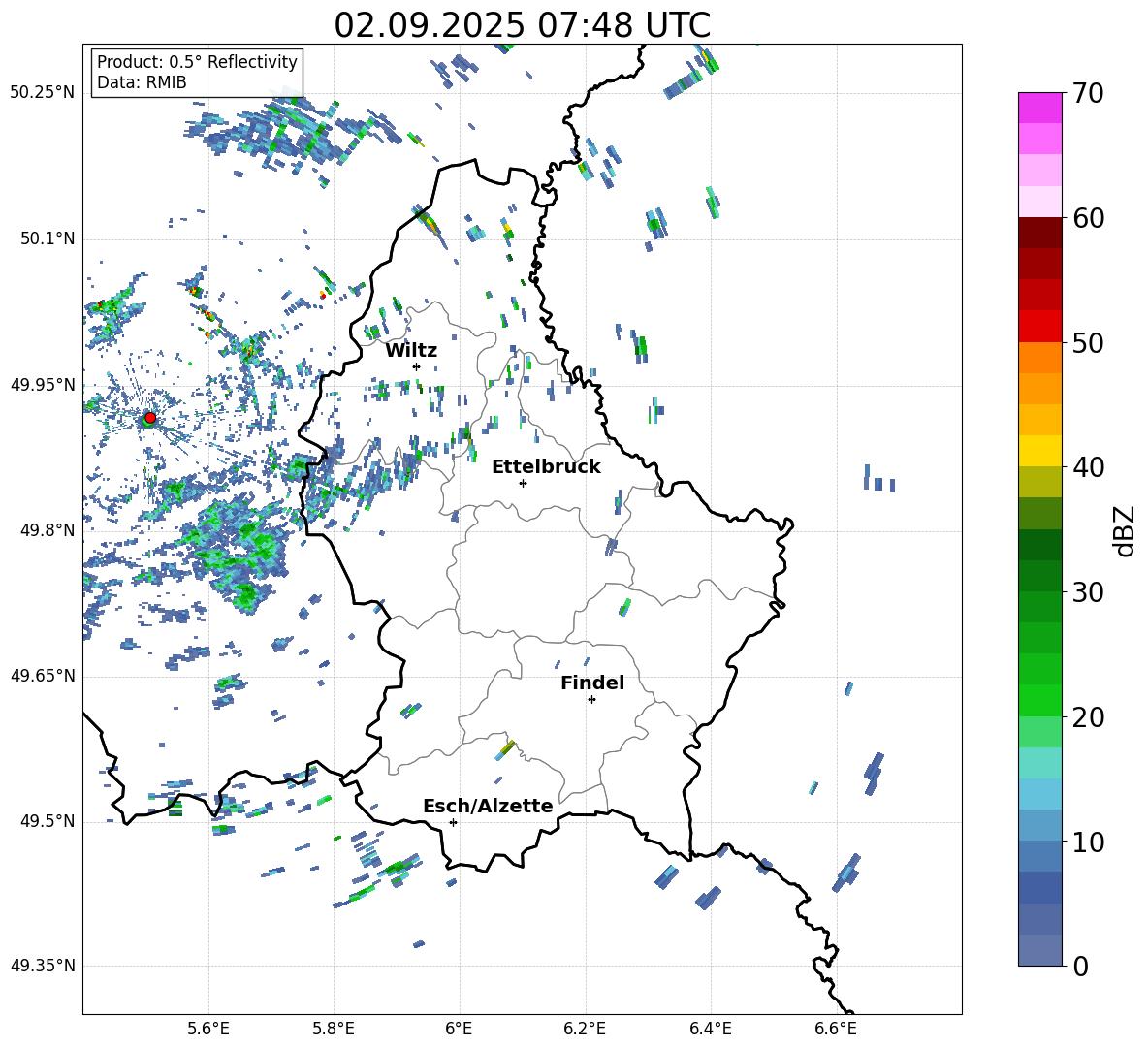
Task: Click the 49.95°N latitude label
Action: tap(43, 384)
